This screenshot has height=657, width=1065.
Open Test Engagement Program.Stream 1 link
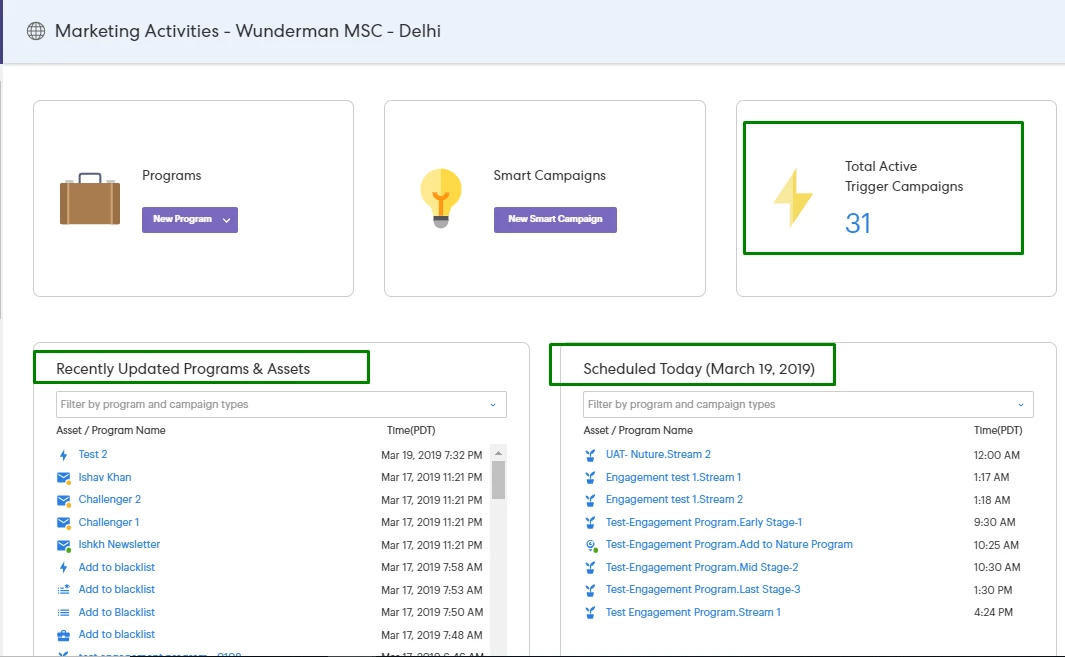[693, 612]
